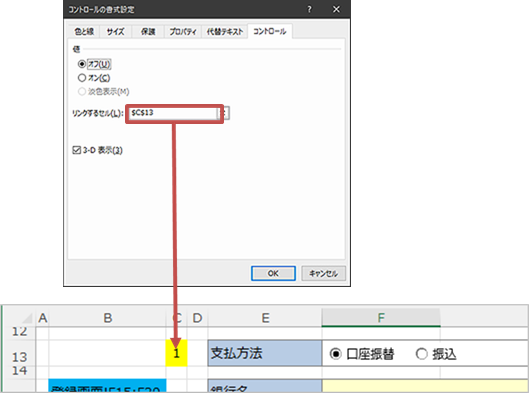This screenshot has width=529, height=393.
Task: Switch to the 代替テキスト tab
Action: 225,31
